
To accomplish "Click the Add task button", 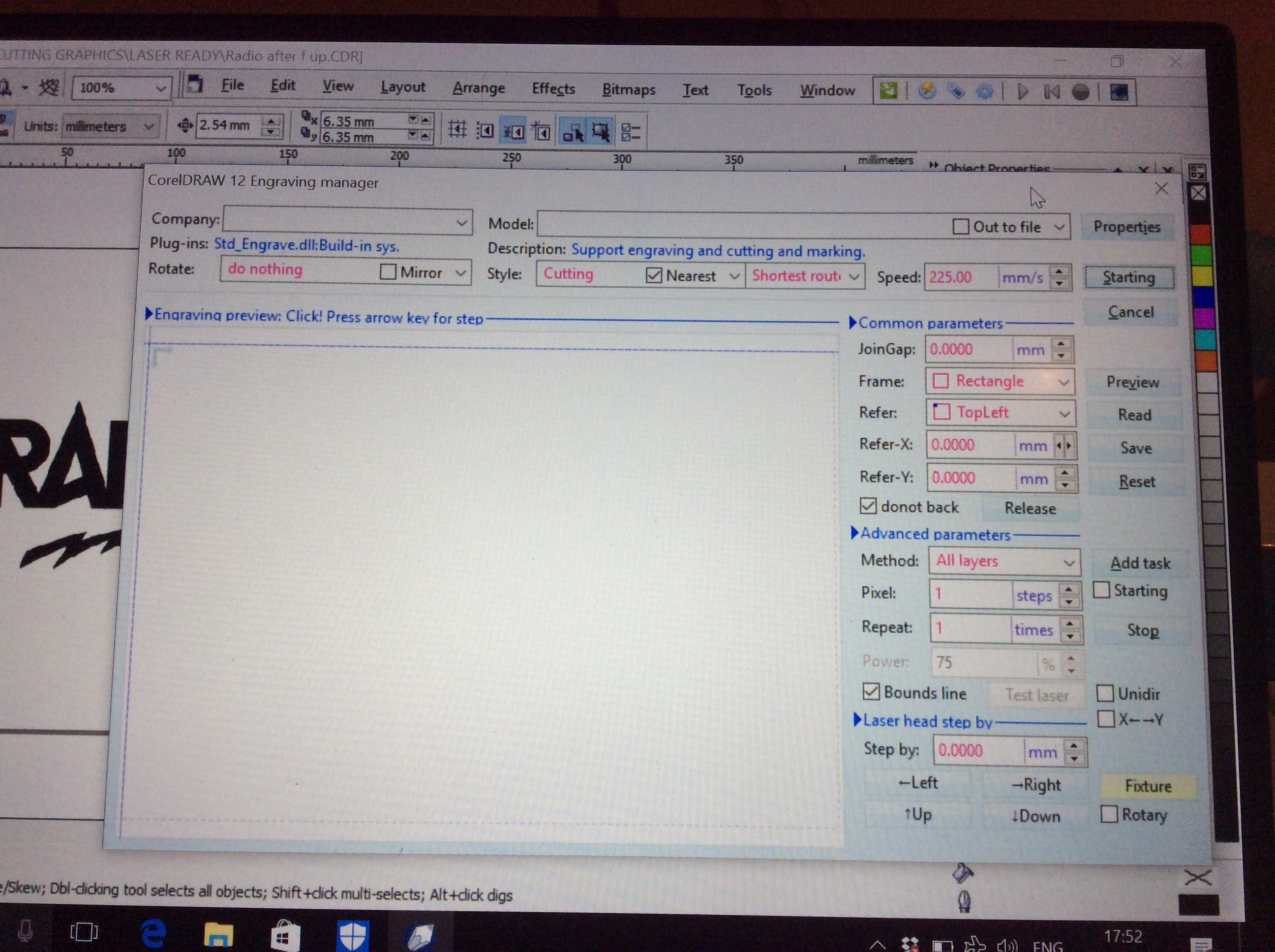I will coord(1140,563).
